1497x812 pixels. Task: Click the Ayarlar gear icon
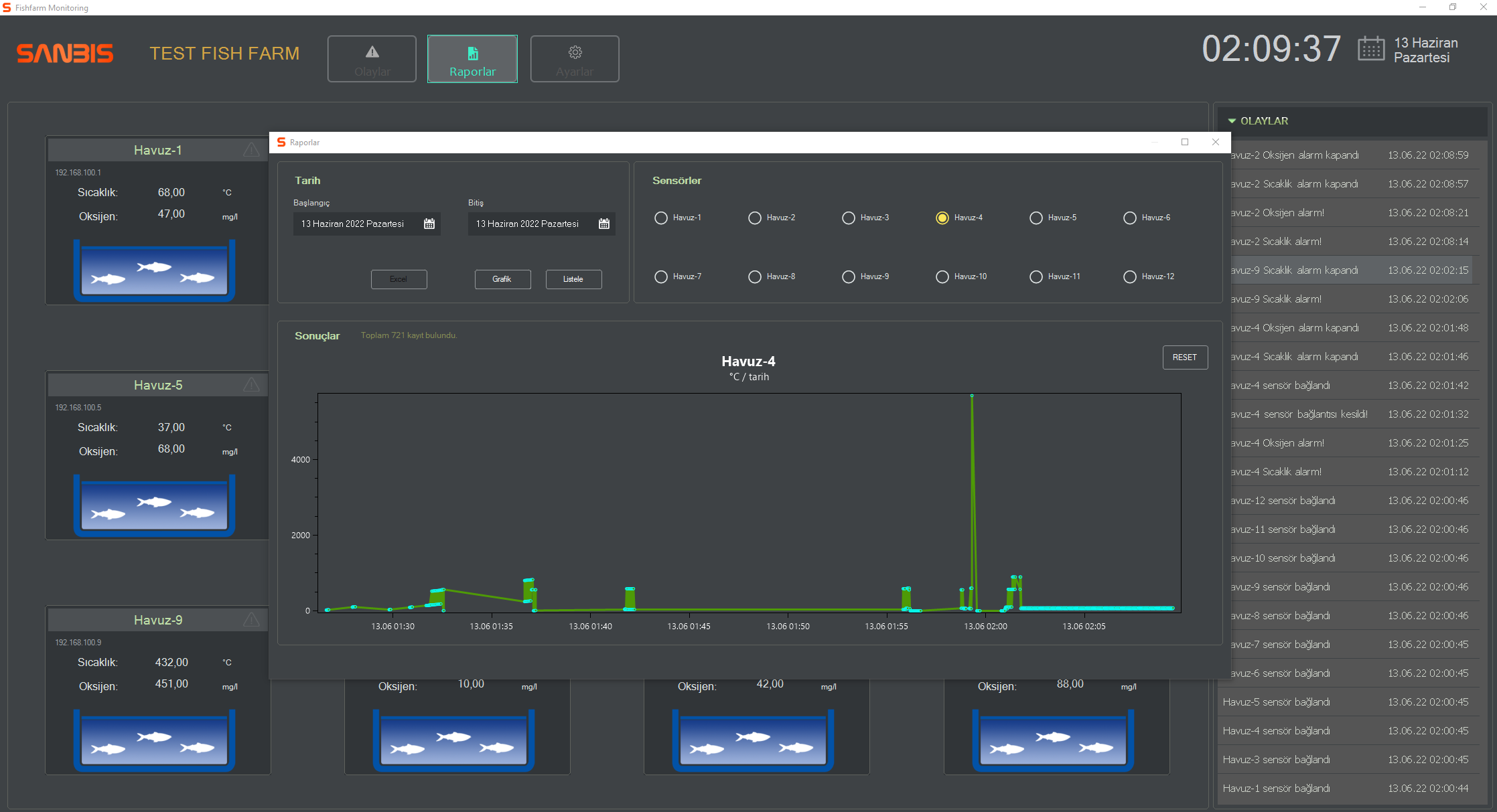pyautogui.click(x=575, y=52)
